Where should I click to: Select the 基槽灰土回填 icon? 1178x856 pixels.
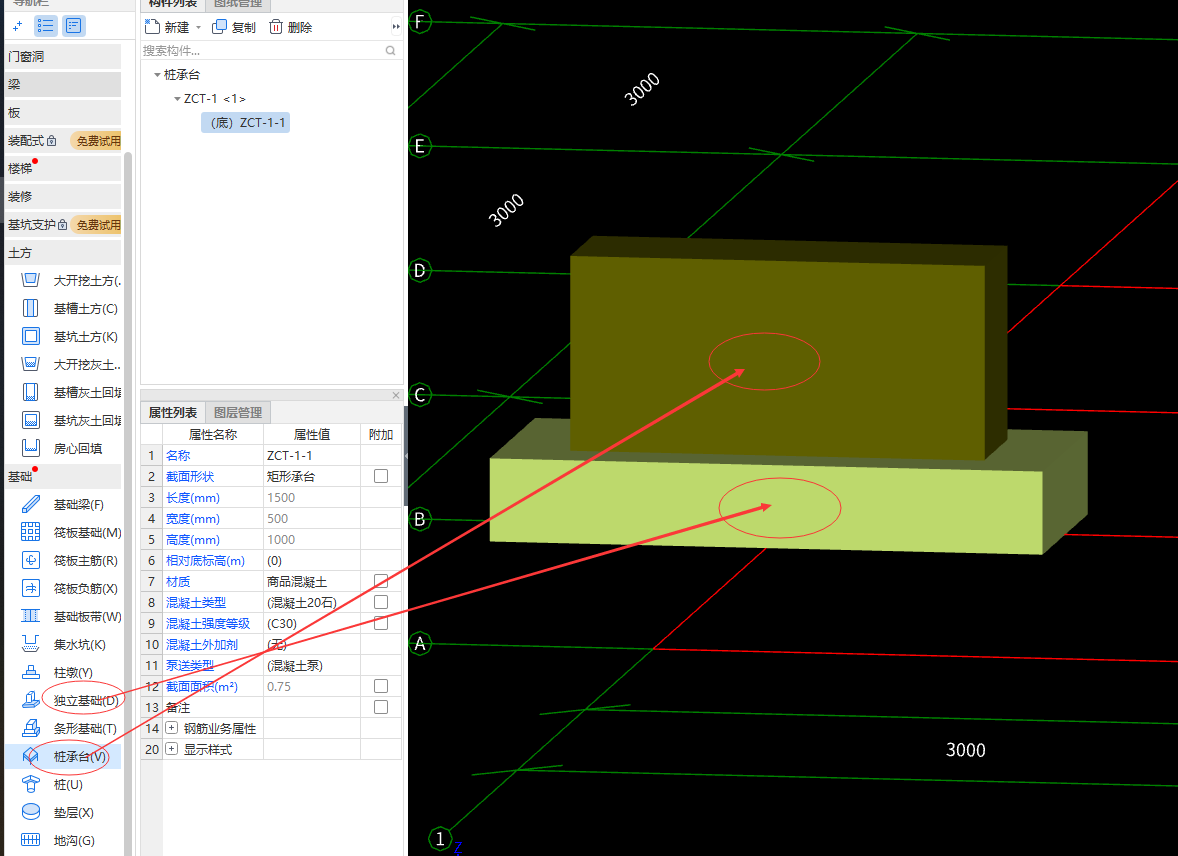31,392
